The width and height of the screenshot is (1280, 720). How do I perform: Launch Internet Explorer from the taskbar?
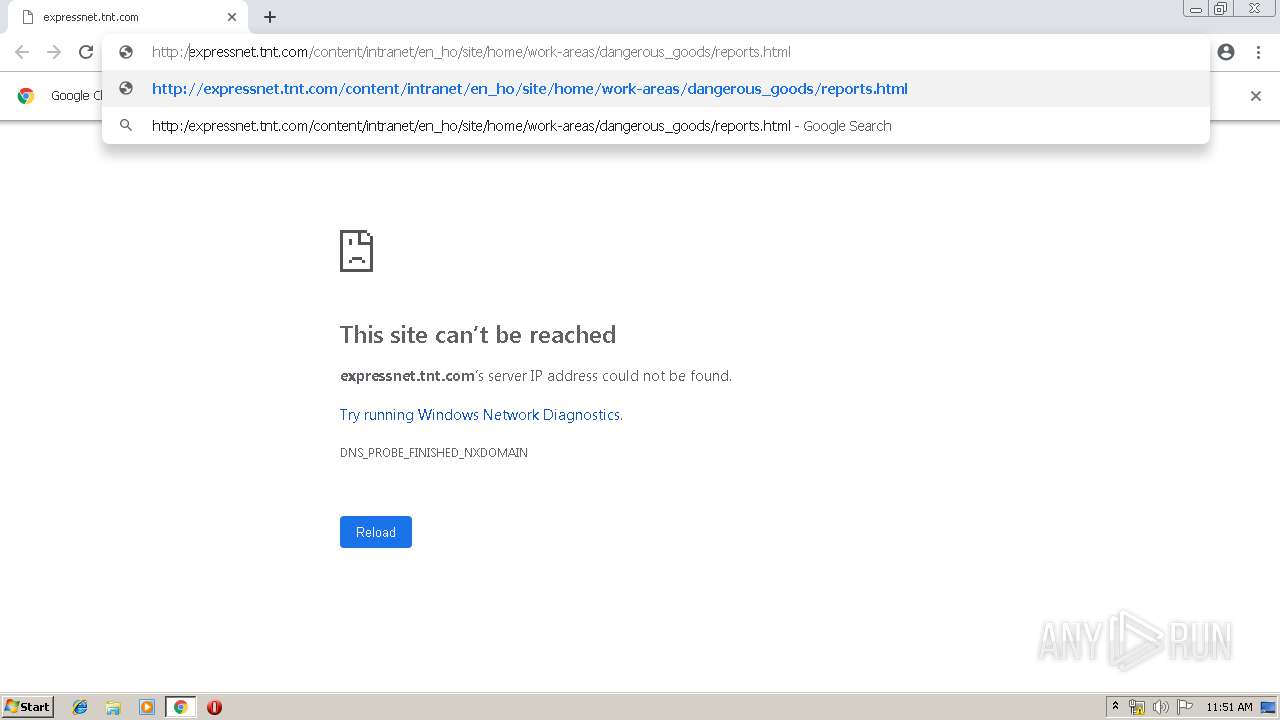pyautogui.click(x=80, y=707)
